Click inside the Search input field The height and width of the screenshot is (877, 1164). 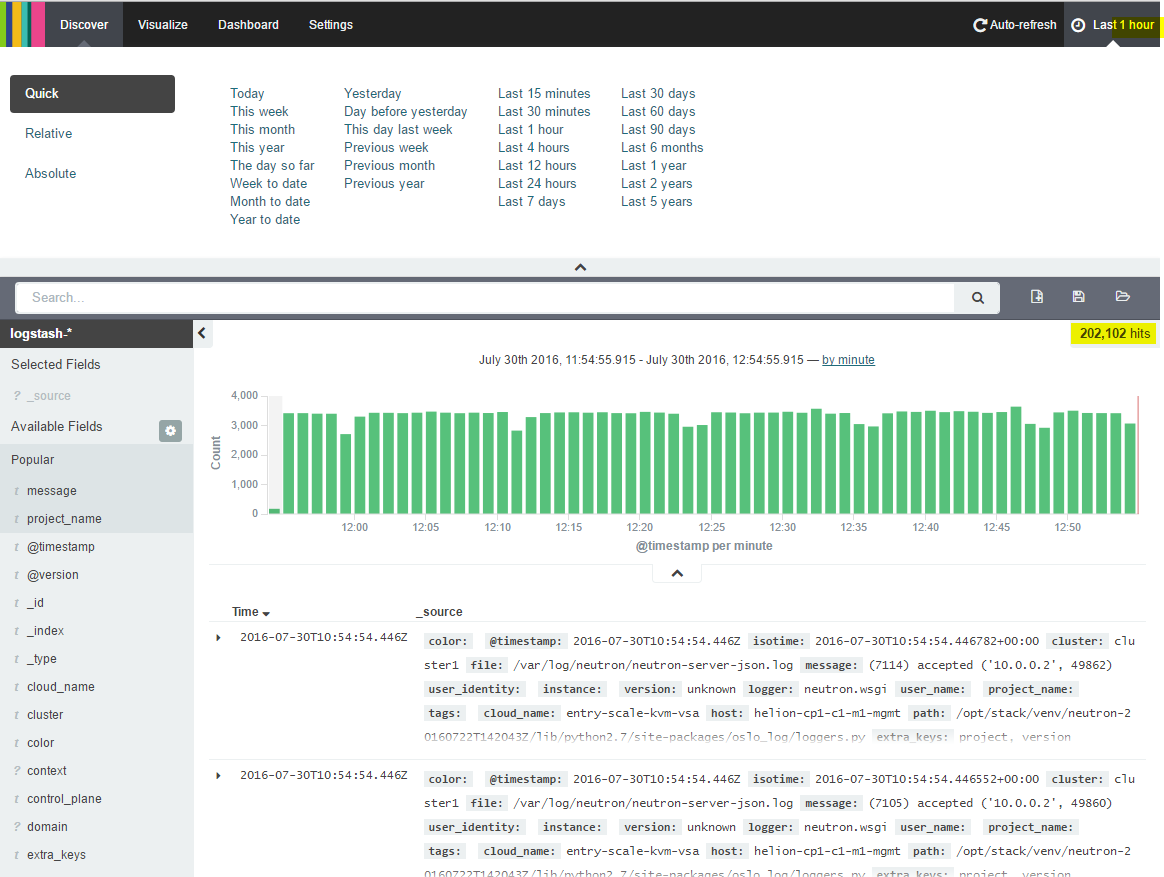coord(485,298)
